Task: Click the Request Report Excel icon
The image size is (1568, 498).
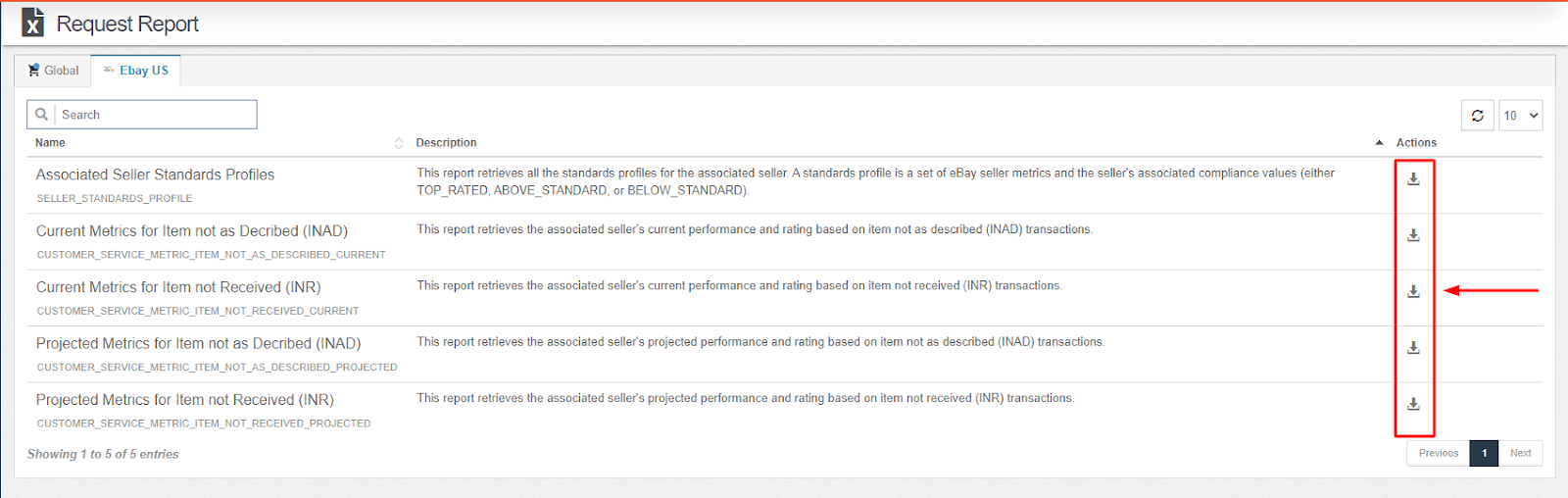Action: click(x=32, y=23)
